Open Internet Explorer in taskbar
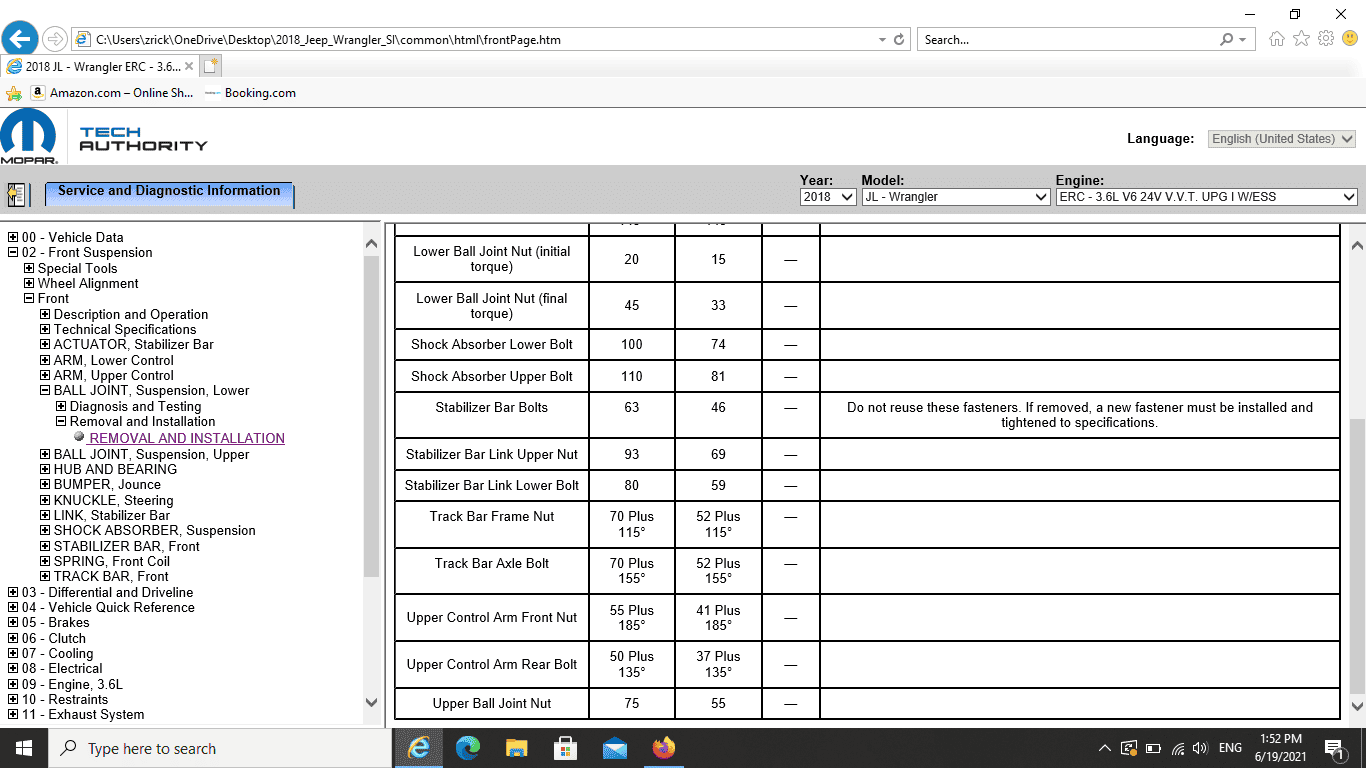This screenshot has width=1366, height=768. tap(420, 748)
